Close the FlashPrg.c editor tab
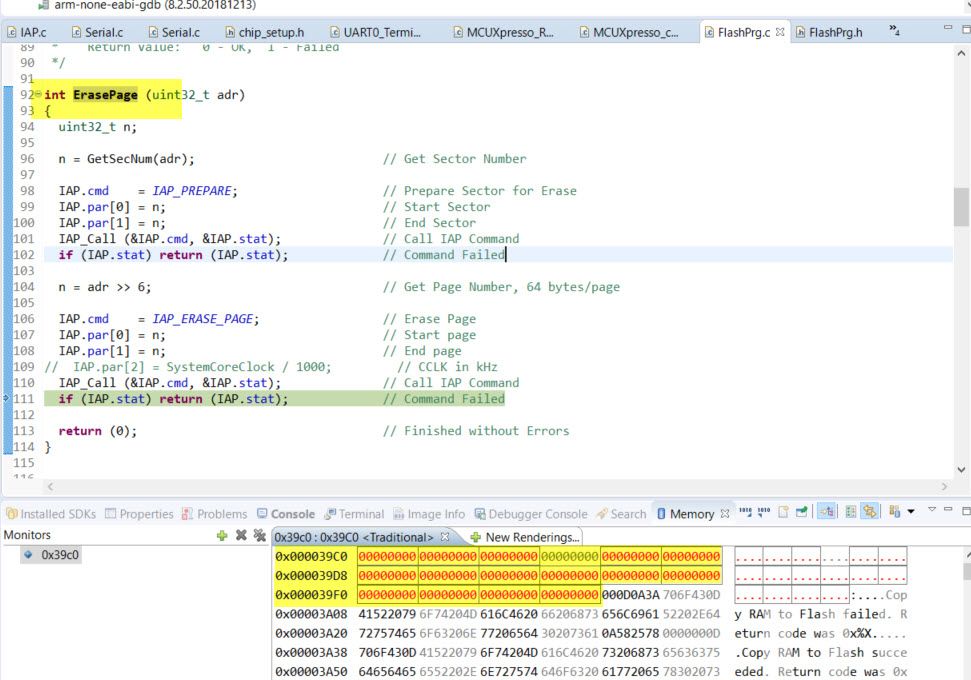Screen dimensions: 971x680 781,32
